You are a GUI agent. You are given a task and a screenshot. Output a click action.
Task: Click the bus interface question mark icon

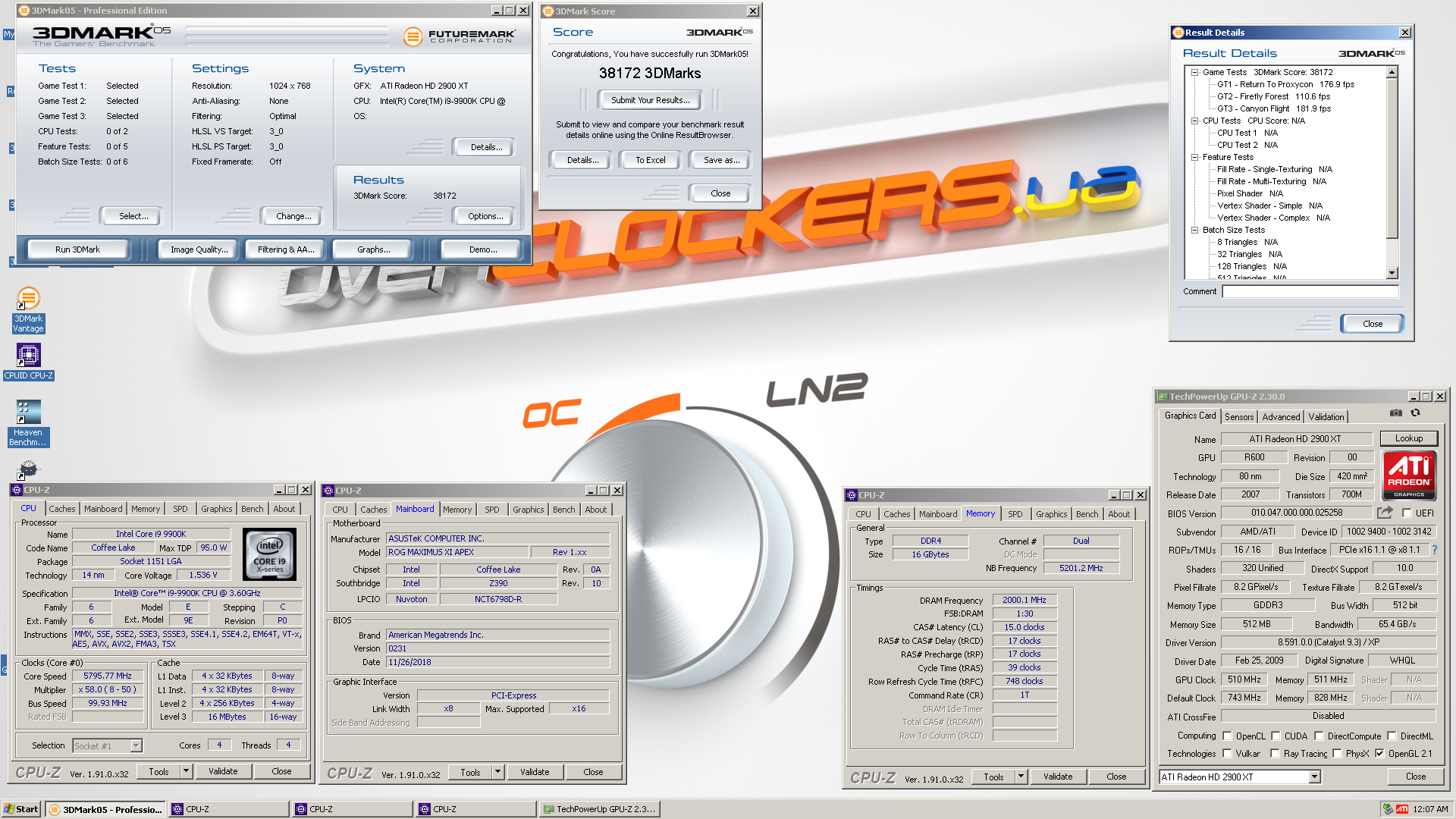point(1434,550)
